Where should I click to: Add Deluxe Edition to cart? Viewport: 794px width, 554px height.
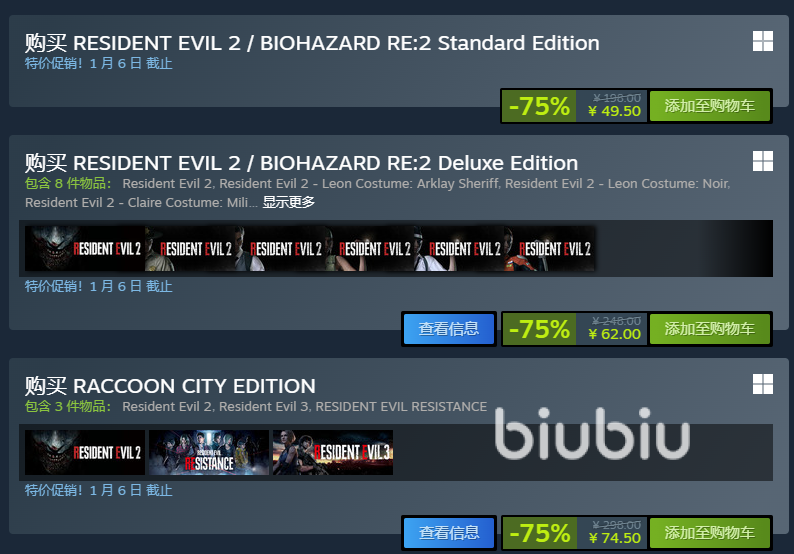click(x=709, y=329)
